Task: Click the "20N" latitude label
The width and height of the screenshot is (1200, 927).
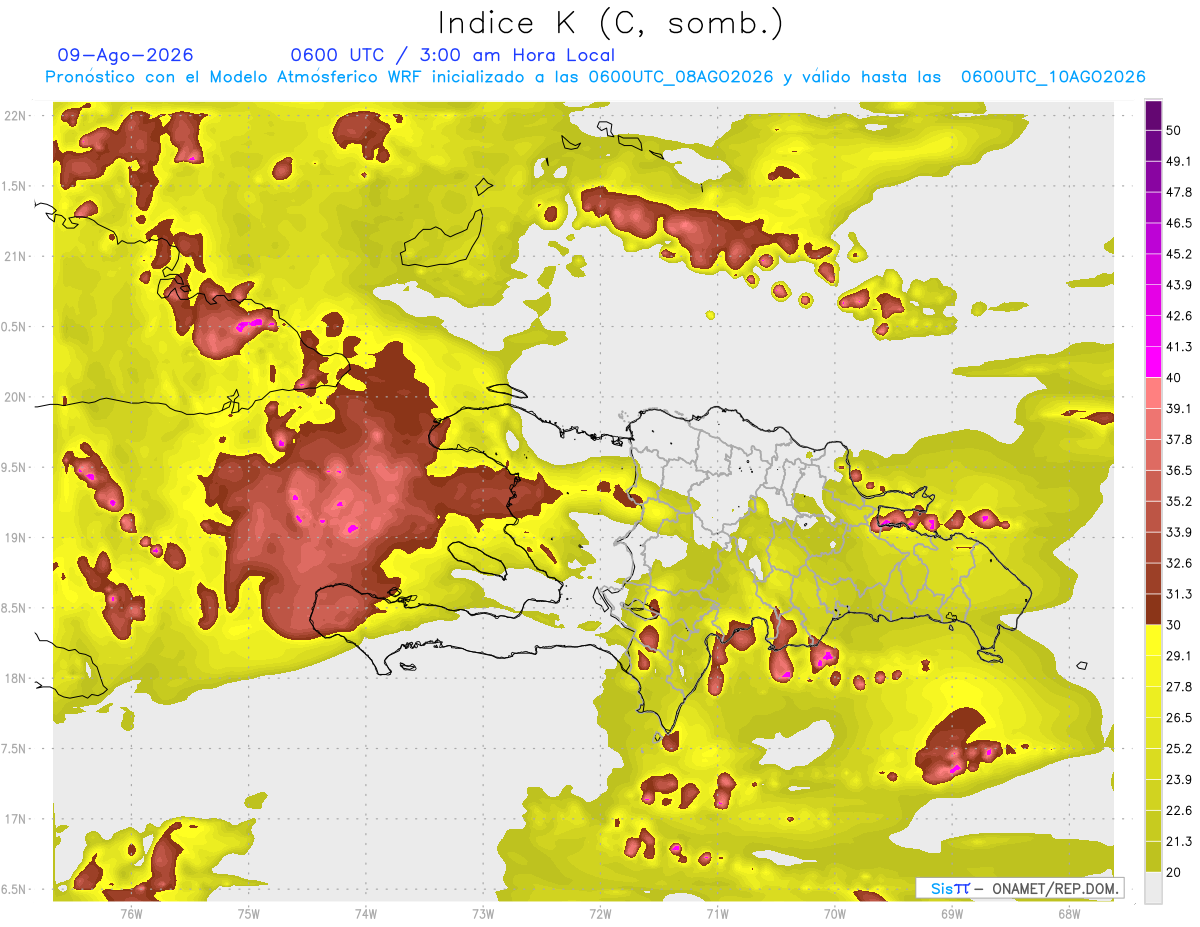Action: pyautogui.click(x=15, y=397)
